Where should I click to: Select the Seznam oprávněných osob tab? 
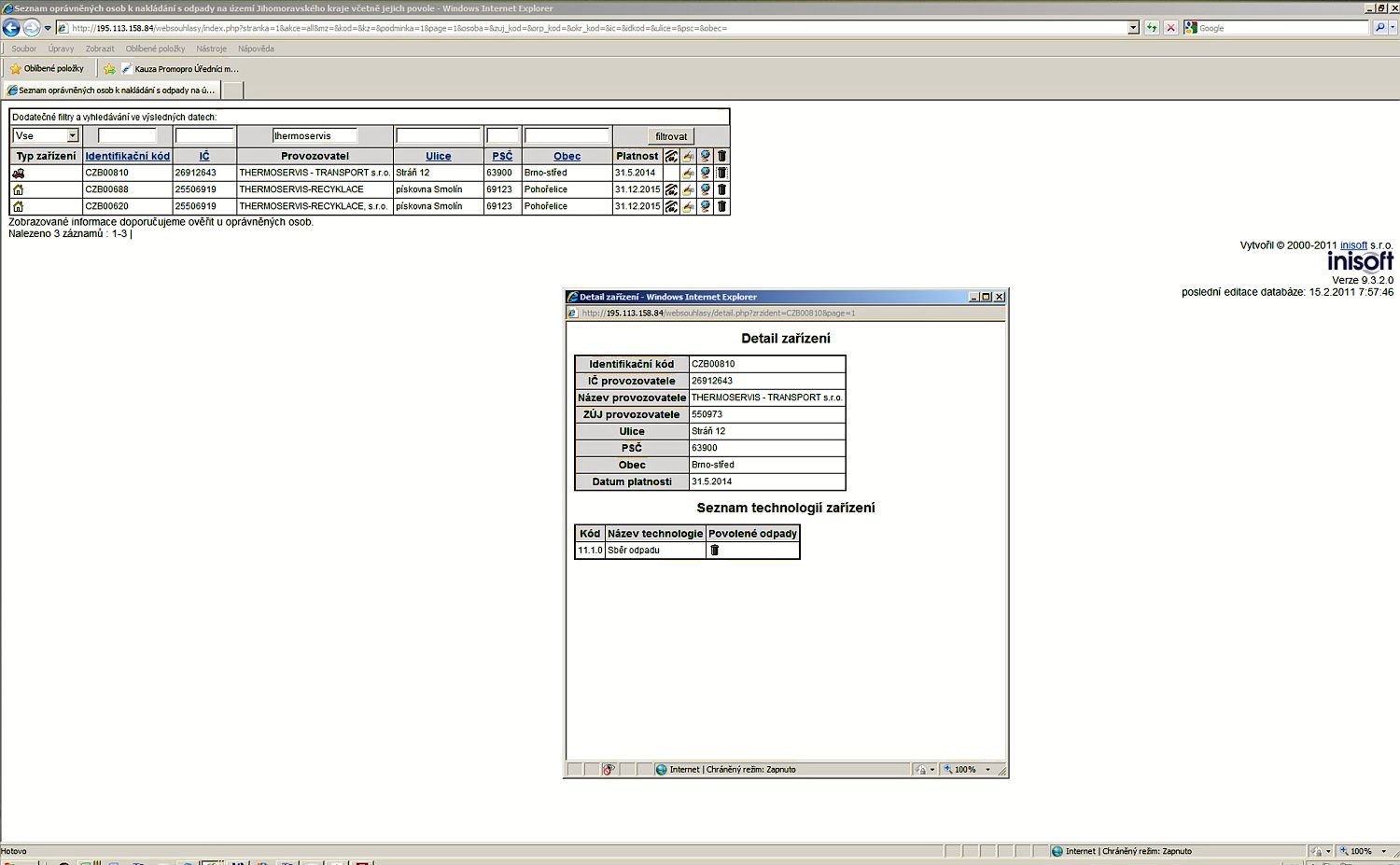pyautogui.click(x=111, y=91)
